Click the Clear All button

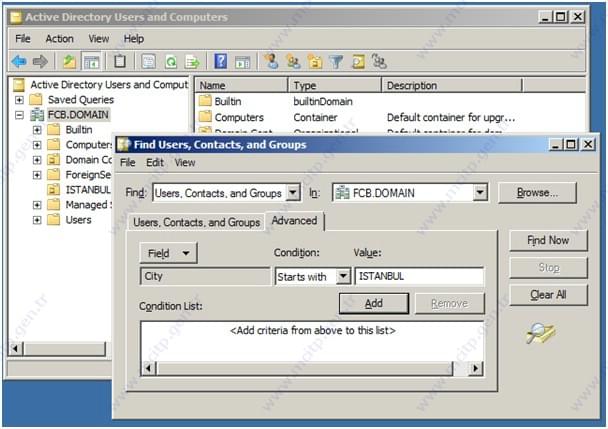pyautogui.click(x=548, y=295)
